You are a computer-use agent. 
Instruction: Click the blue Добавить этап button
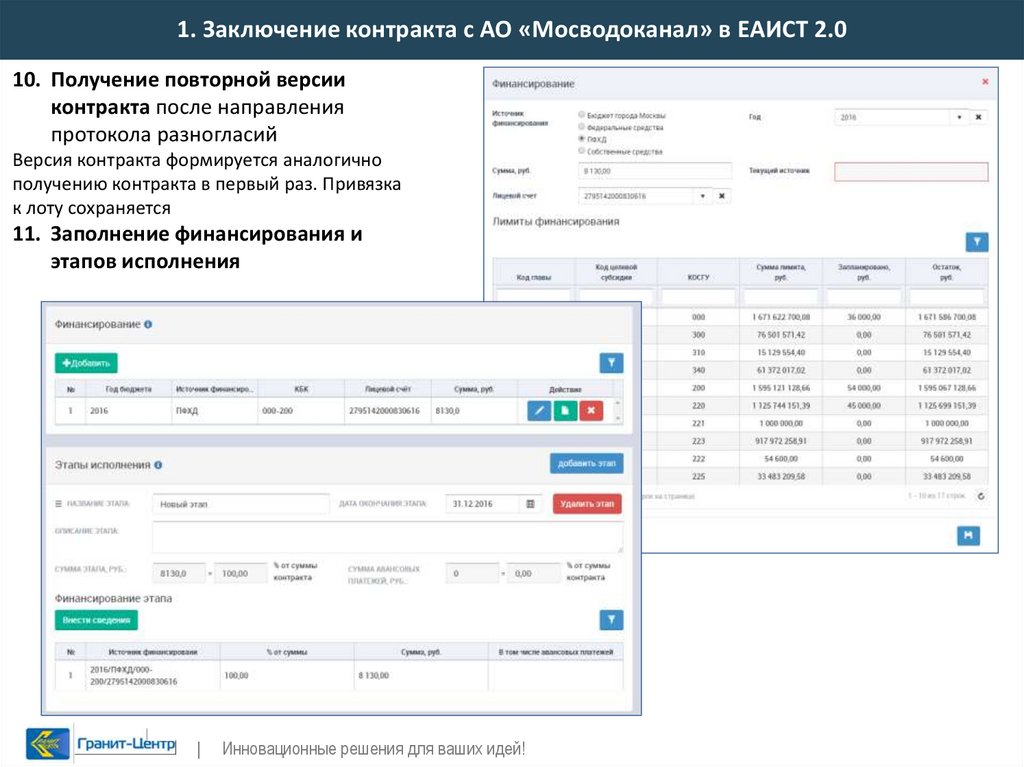pyautogui.click(x=586, y=463)
